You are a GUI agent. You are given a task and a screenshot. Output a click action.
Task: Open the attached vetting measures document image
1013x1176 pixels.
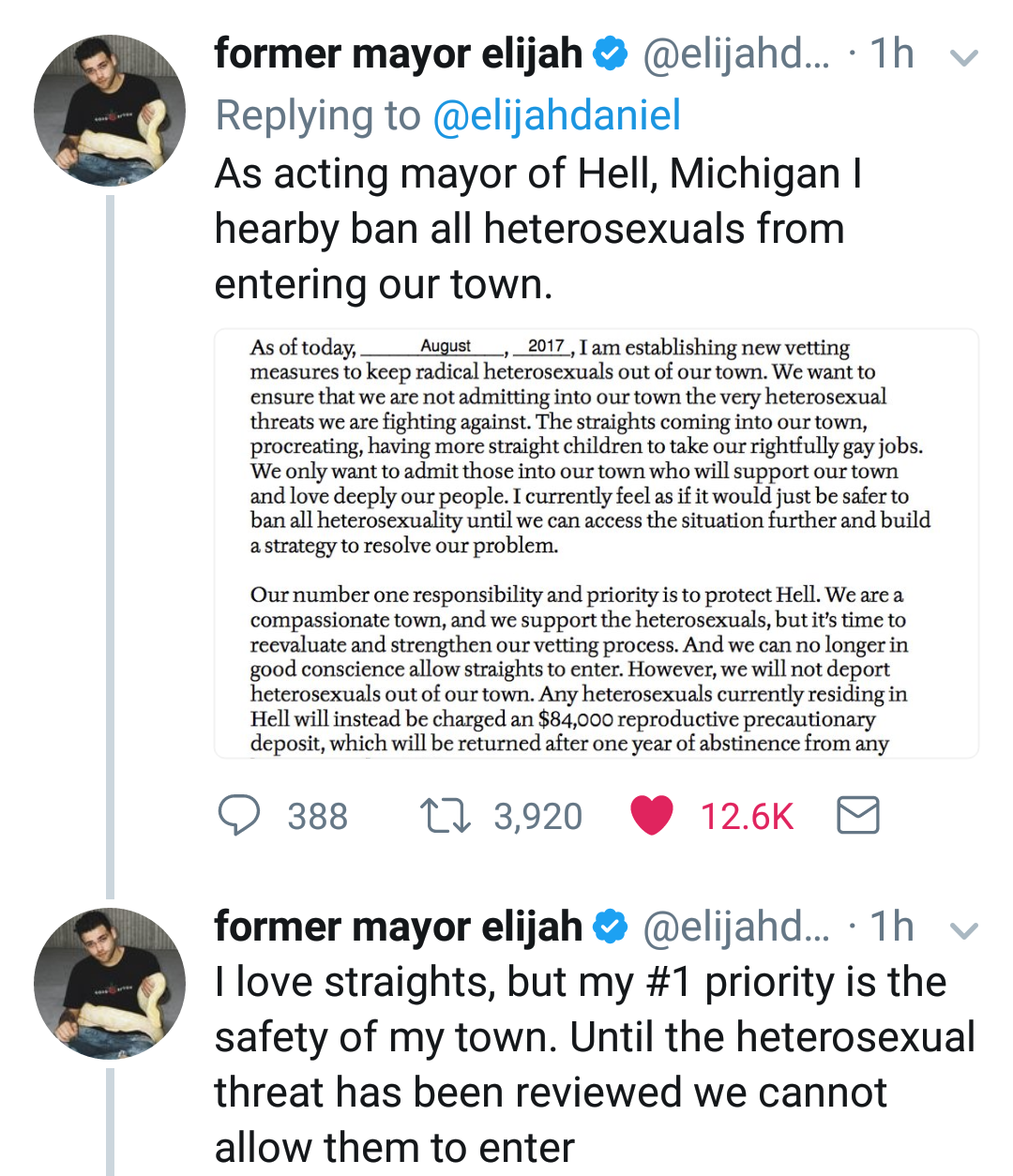[x=597, y=543]
